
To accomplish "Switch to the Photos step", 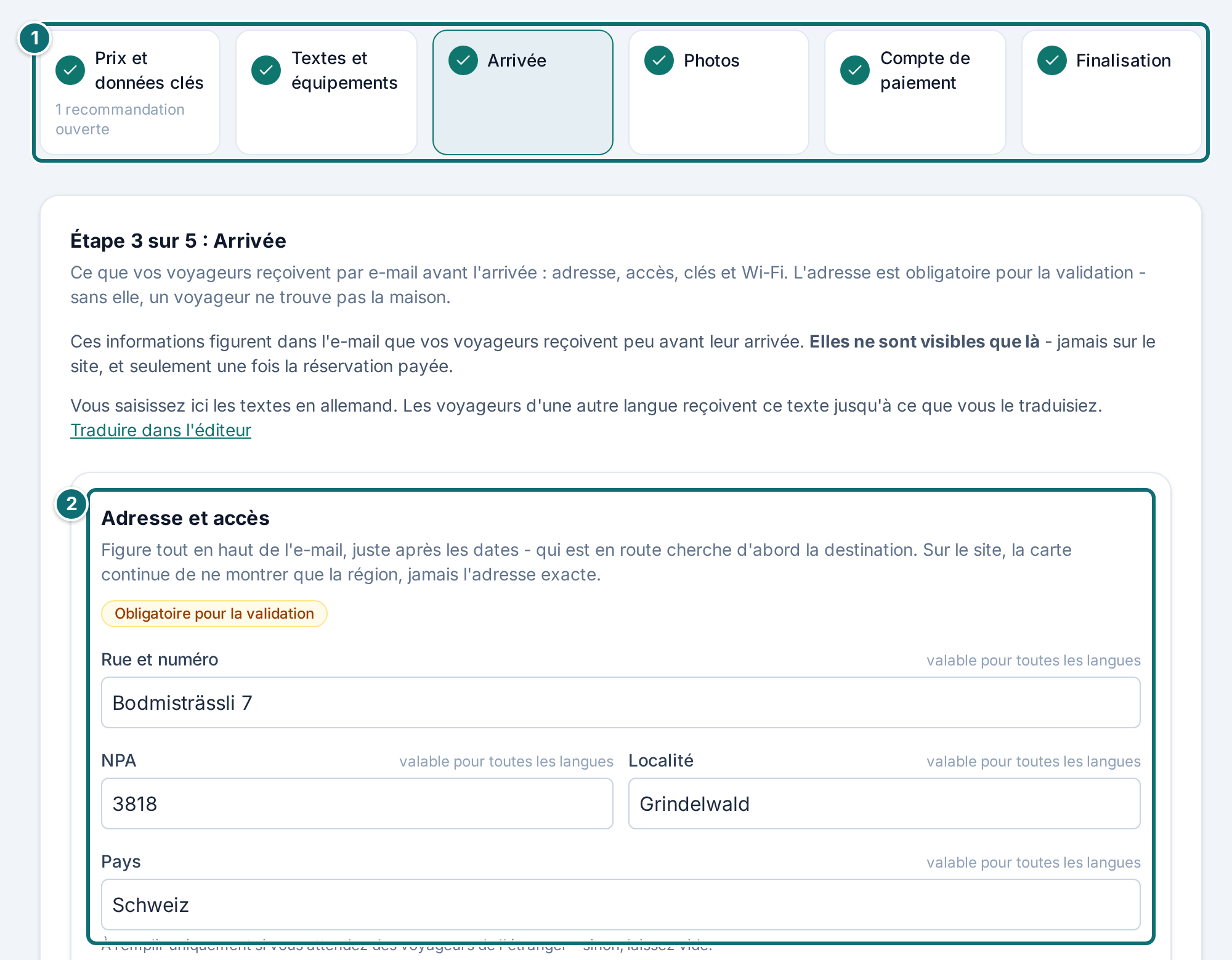I will [x=719, y=92].
